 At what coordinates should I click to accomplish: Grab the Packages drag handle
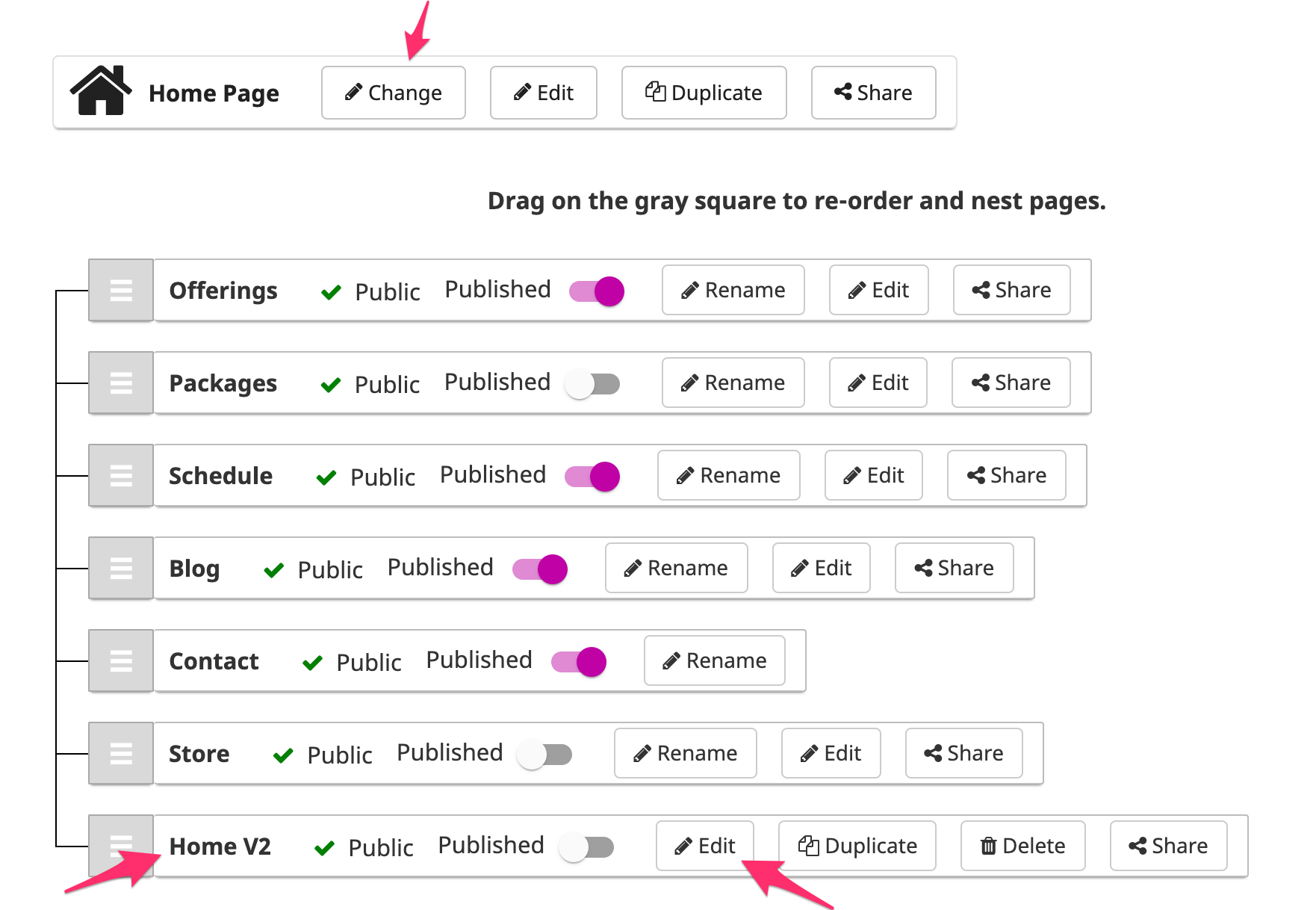click(121, 383)
